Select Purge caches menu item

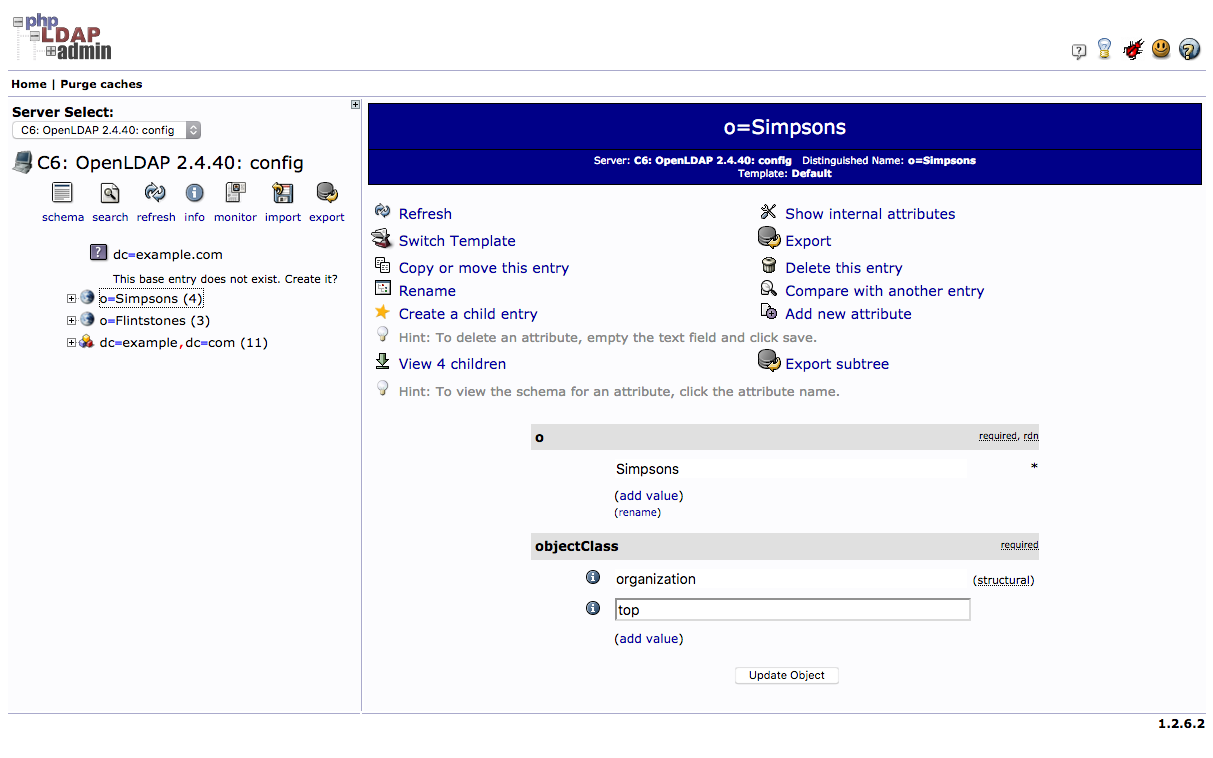point(101,84)
